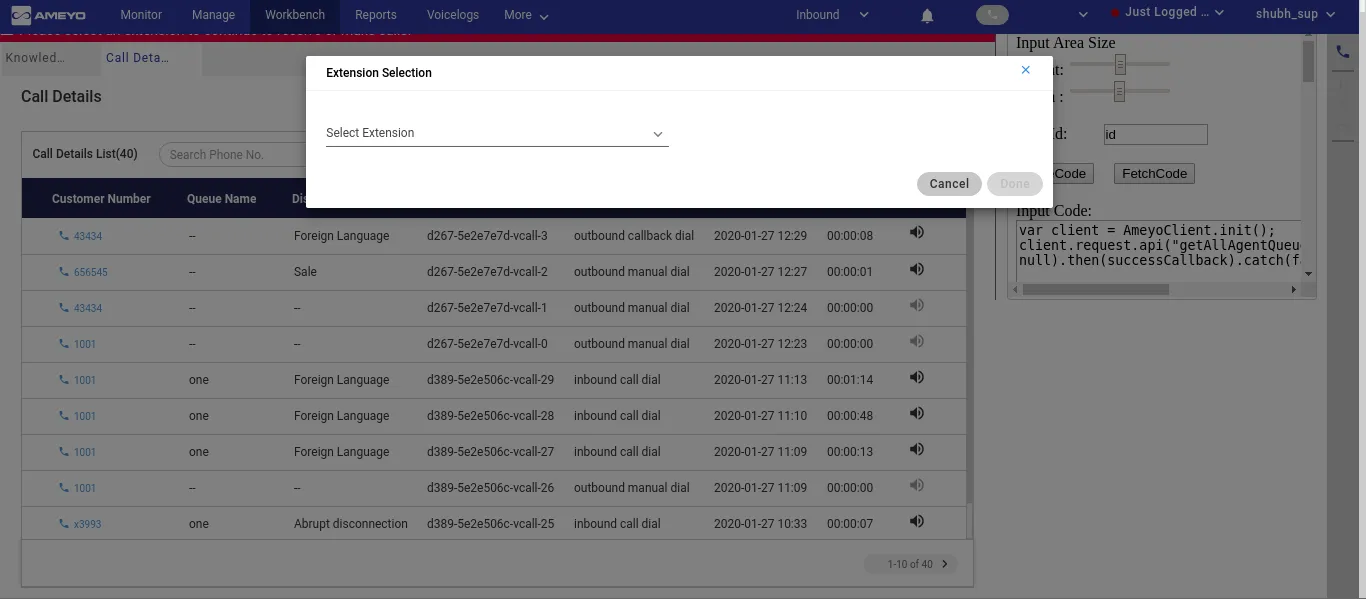
Task: Close the Extension Selection dialog
Action: (x=1025, y=70)
